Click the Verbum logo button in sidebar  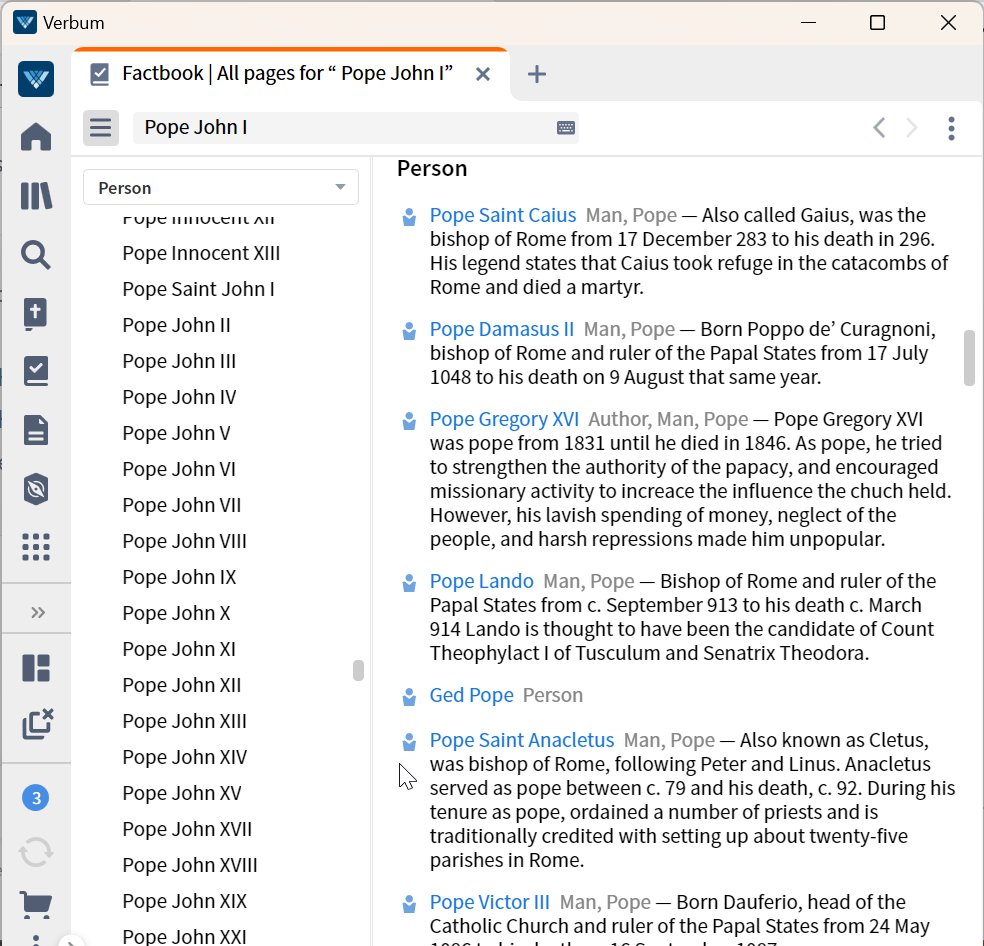pyautogui.click(x=36, y=79)
